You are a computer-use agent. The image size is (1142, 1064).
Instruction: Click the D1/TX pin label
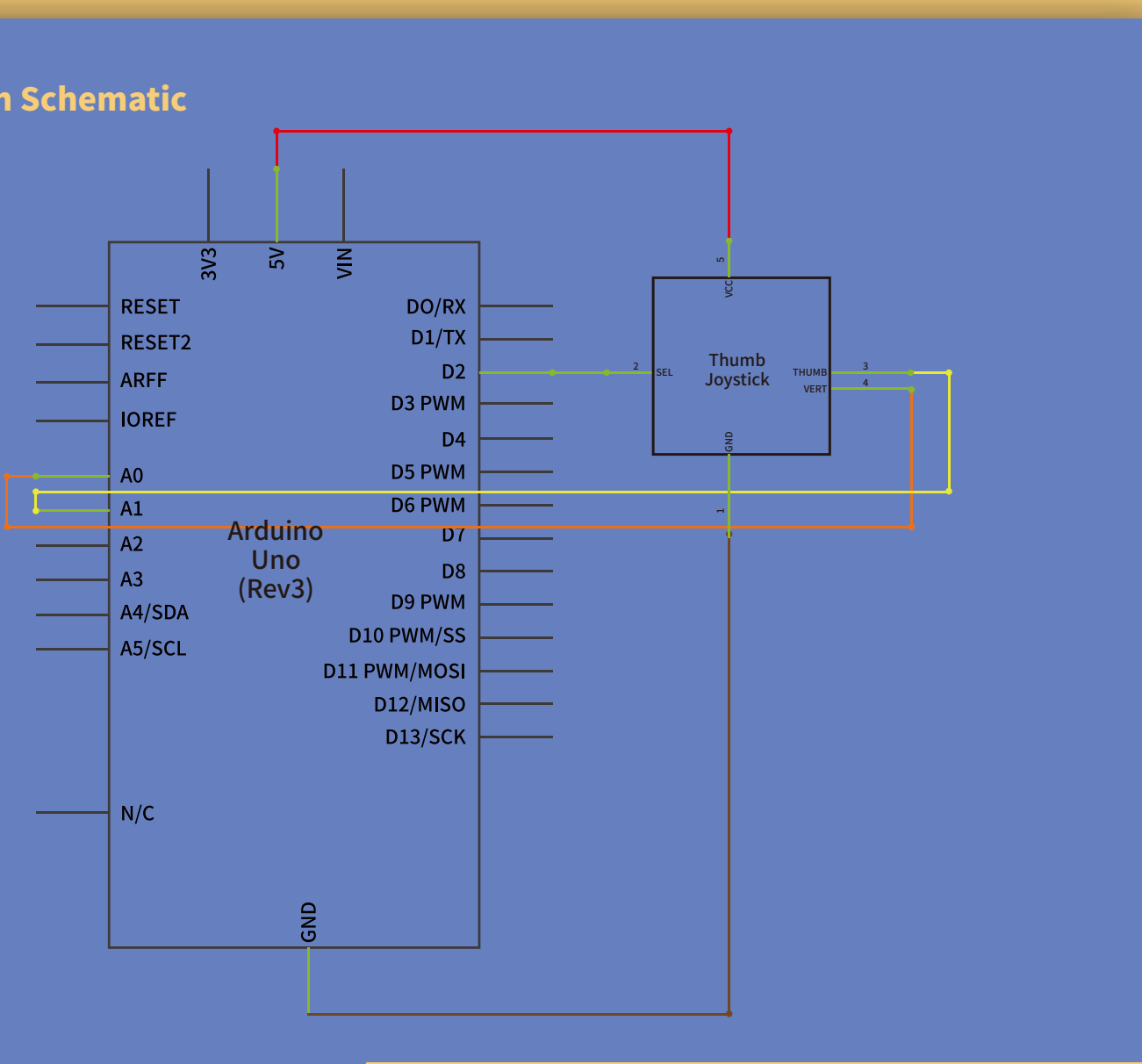point(438,338)
